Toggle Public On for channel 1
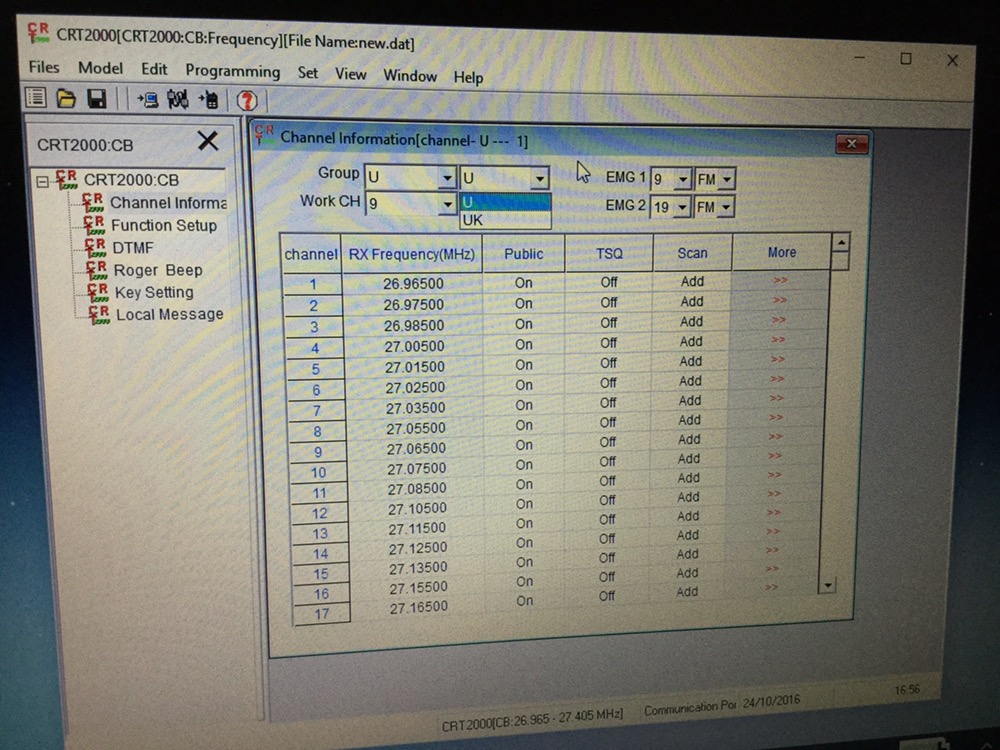 pyautogui.click(x=524, y=283)
